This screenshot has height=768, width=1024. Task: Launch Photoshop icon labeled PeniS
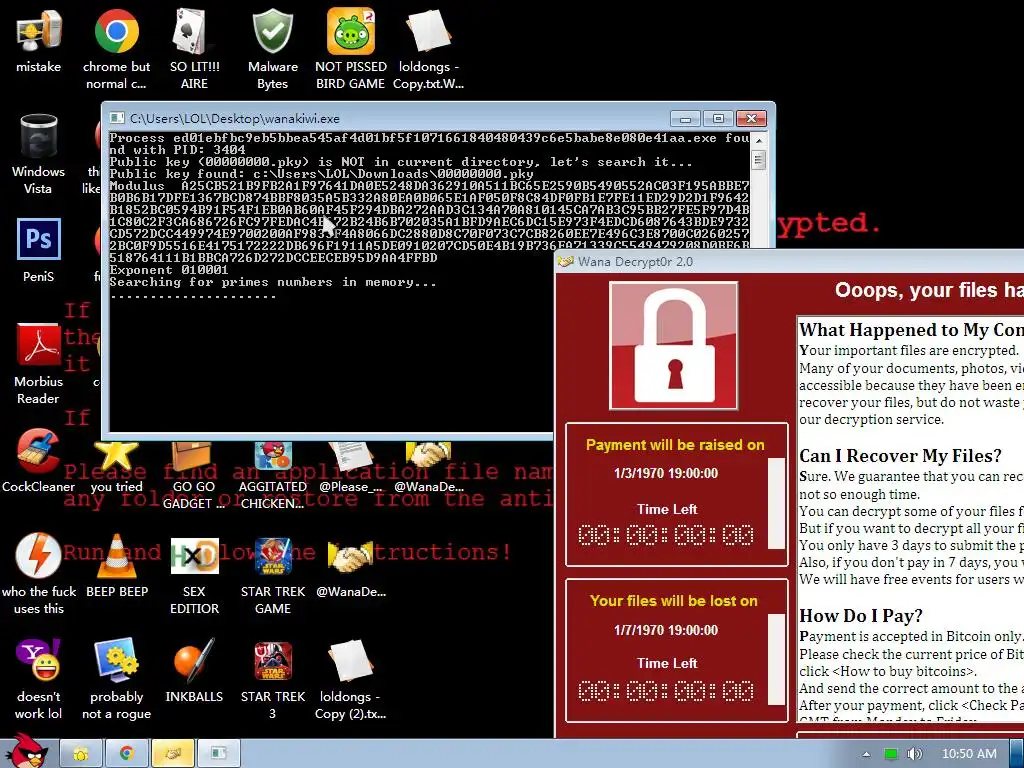pos(39,250)
